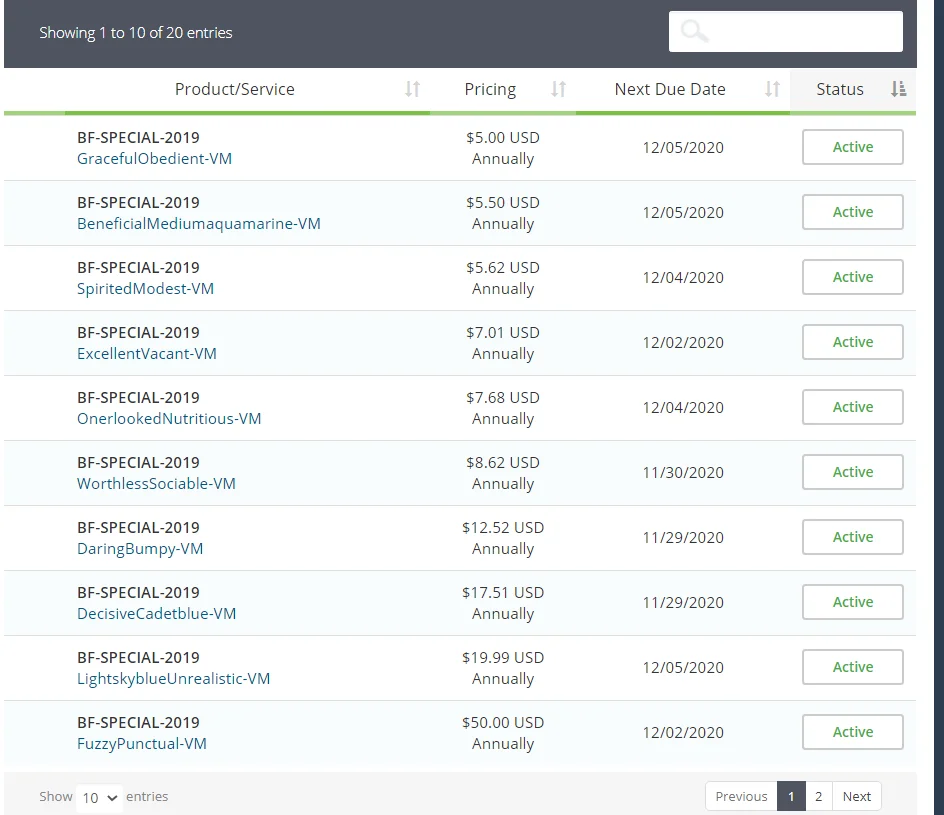Click Active status for WorthlessSociable-VM
Screen dimensions: 944x815
852,472
